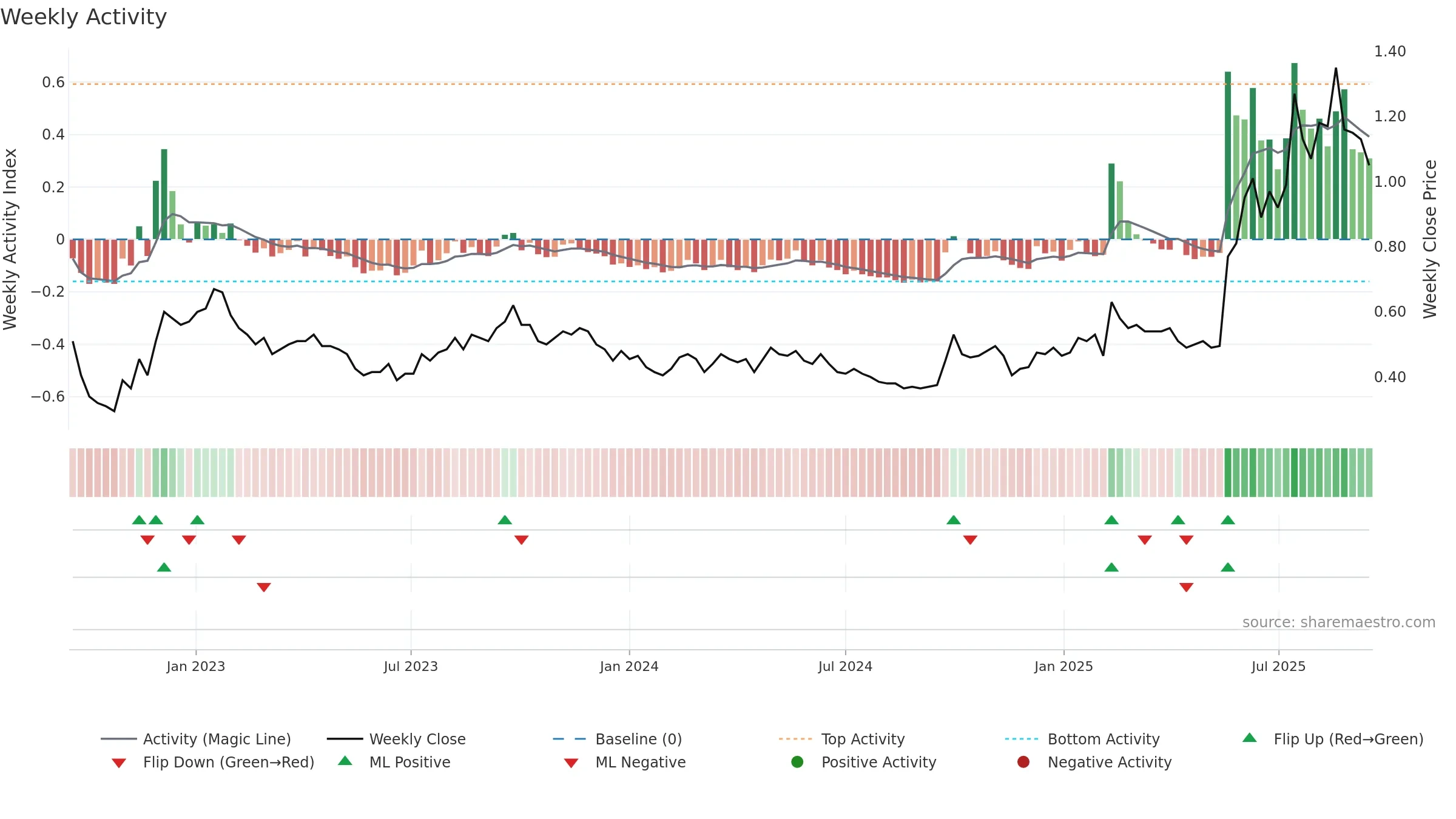This screenshot has width=1456, height=819.
Task: Click the 1.40 price axis tick
Action: tap(1390, 51)
